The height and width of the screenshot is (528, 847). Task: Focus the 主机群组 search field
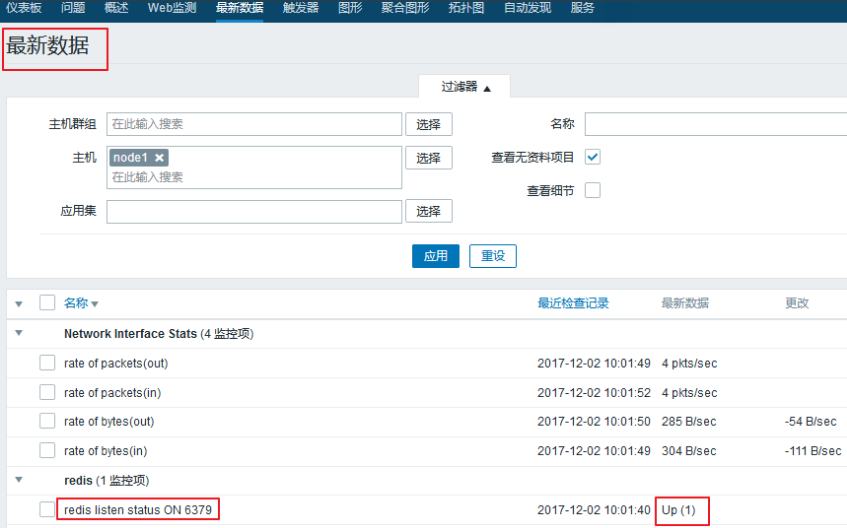click(254, 124)
